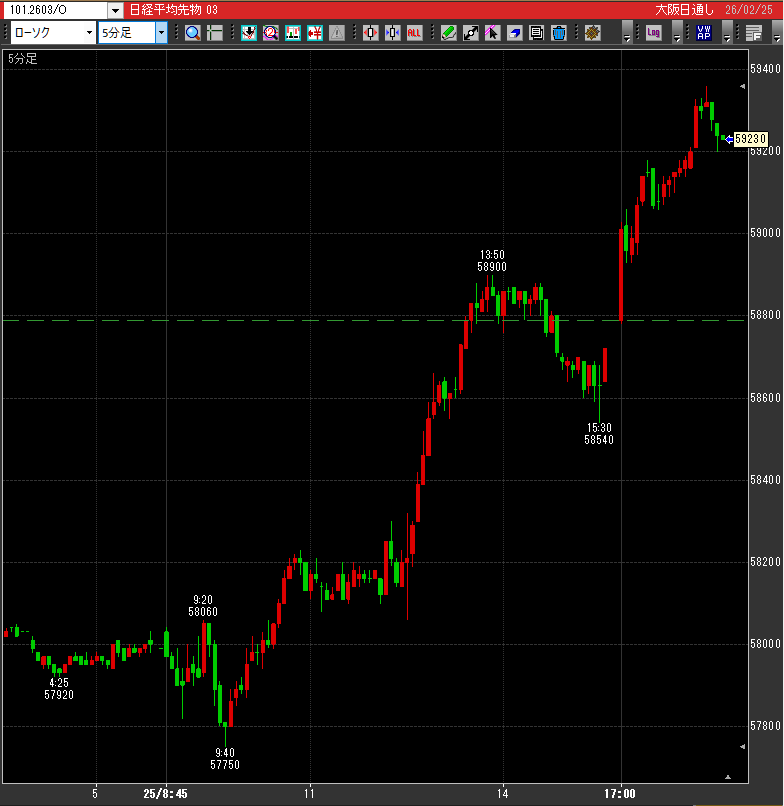Click the candle narrow blue arrows icon
Image resolution: width=784 pixels, height=806 pixels.
click(393, 33)
